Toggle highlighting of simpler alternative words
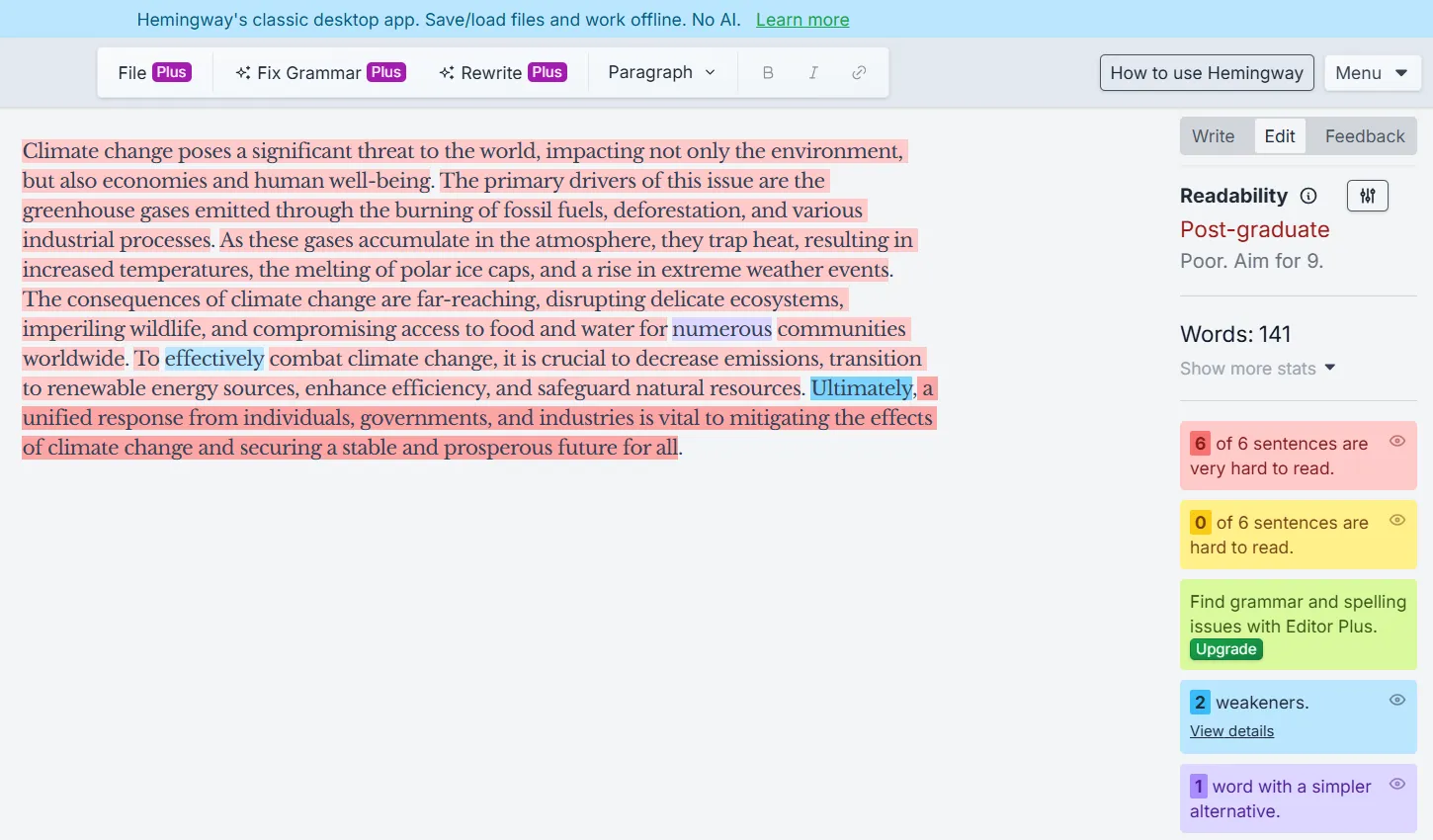The height and width of the screenshot is (840, 1433). pyautogui.click(x=1397, y=783)
